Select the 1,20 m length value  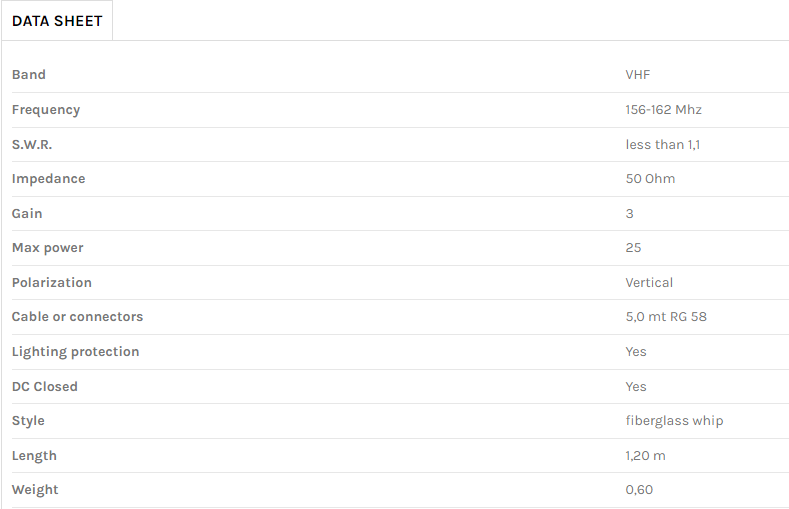(x=645, y=456)
